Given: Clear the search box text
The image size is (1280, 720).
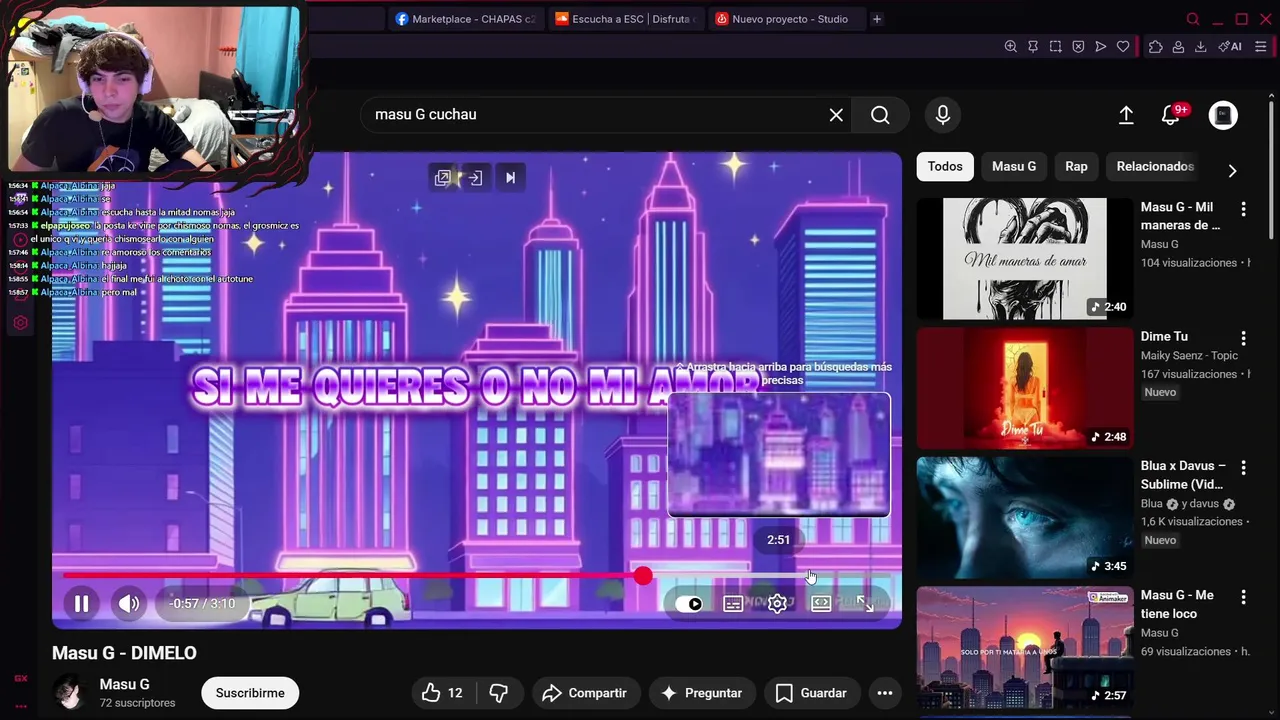Looking at the screenshot, I should click(x=836, y=115).
